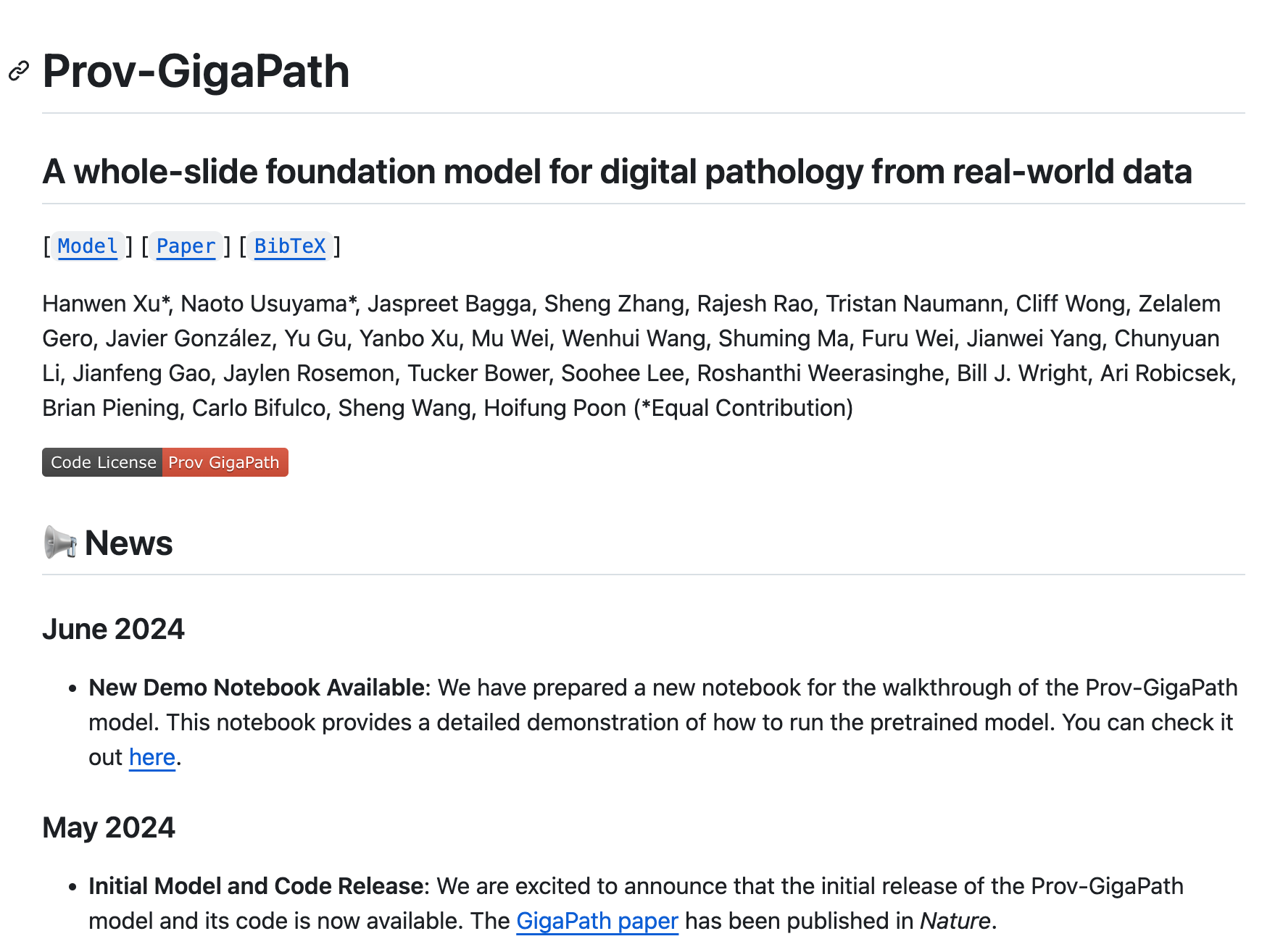The height and width of the screenshot is (952, 1283).
Task: Click the Code License badge label
Action: click(102, 462)
